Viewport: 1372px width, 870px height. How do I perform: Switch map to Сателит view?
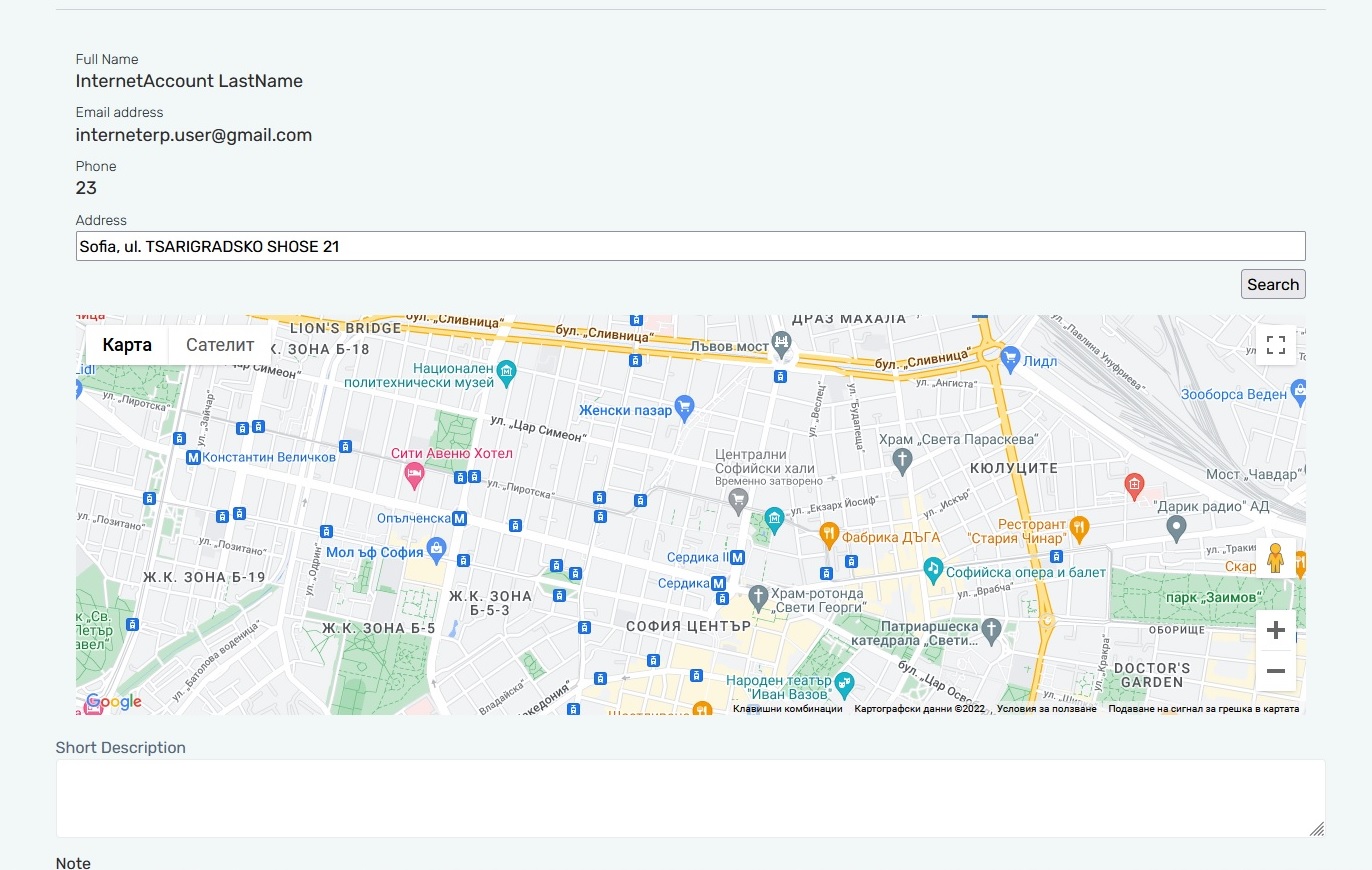click(x=220, y=345)
